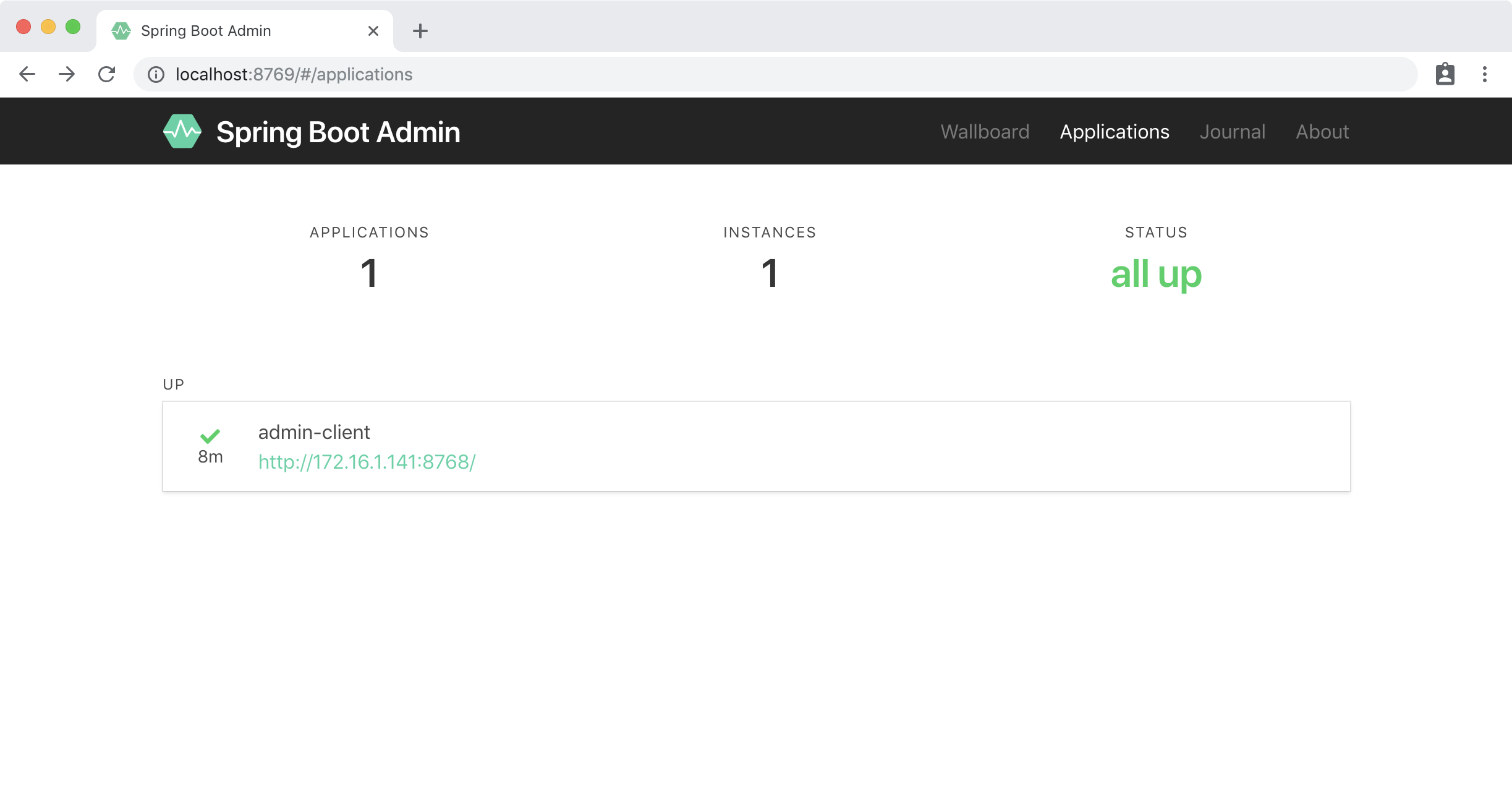Image resolution: width=1512 pixels, height=810 pixels.
Task: Open the Wallboard navigation item
Action: click(x=985, y=132)
